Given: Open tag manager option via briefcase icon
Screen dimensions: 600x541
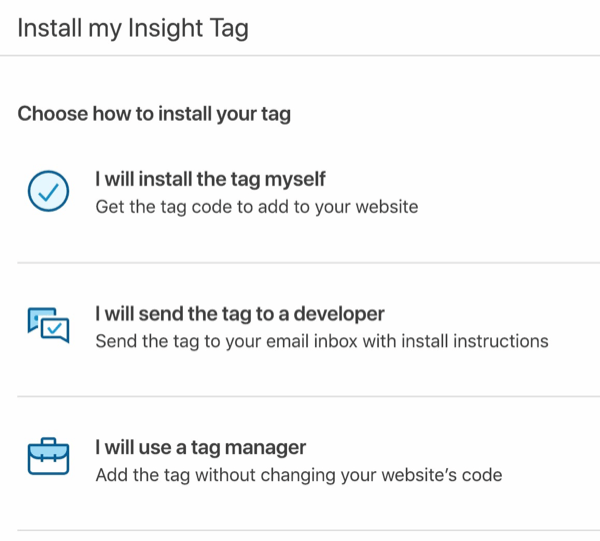Looking at the screenshot, I should (47, 459).
